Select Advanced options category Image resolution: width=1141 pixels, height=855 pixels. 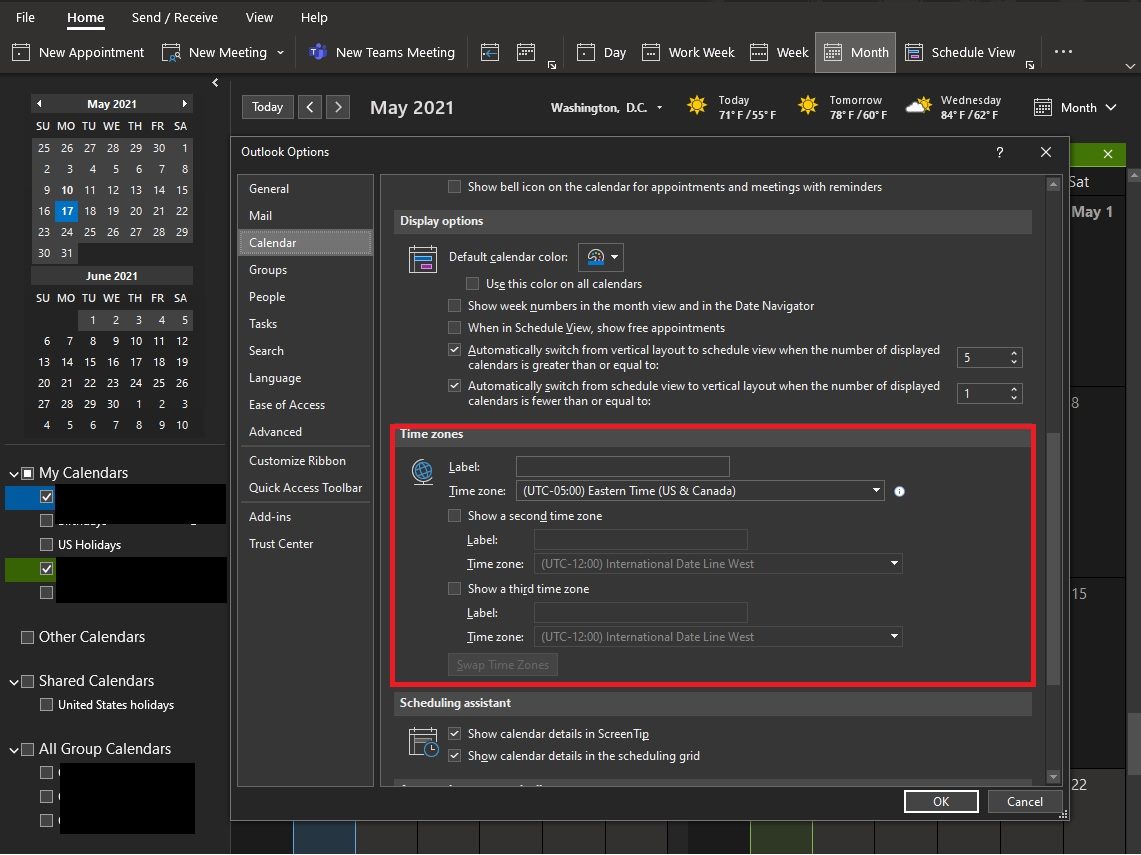click(305, 432)
